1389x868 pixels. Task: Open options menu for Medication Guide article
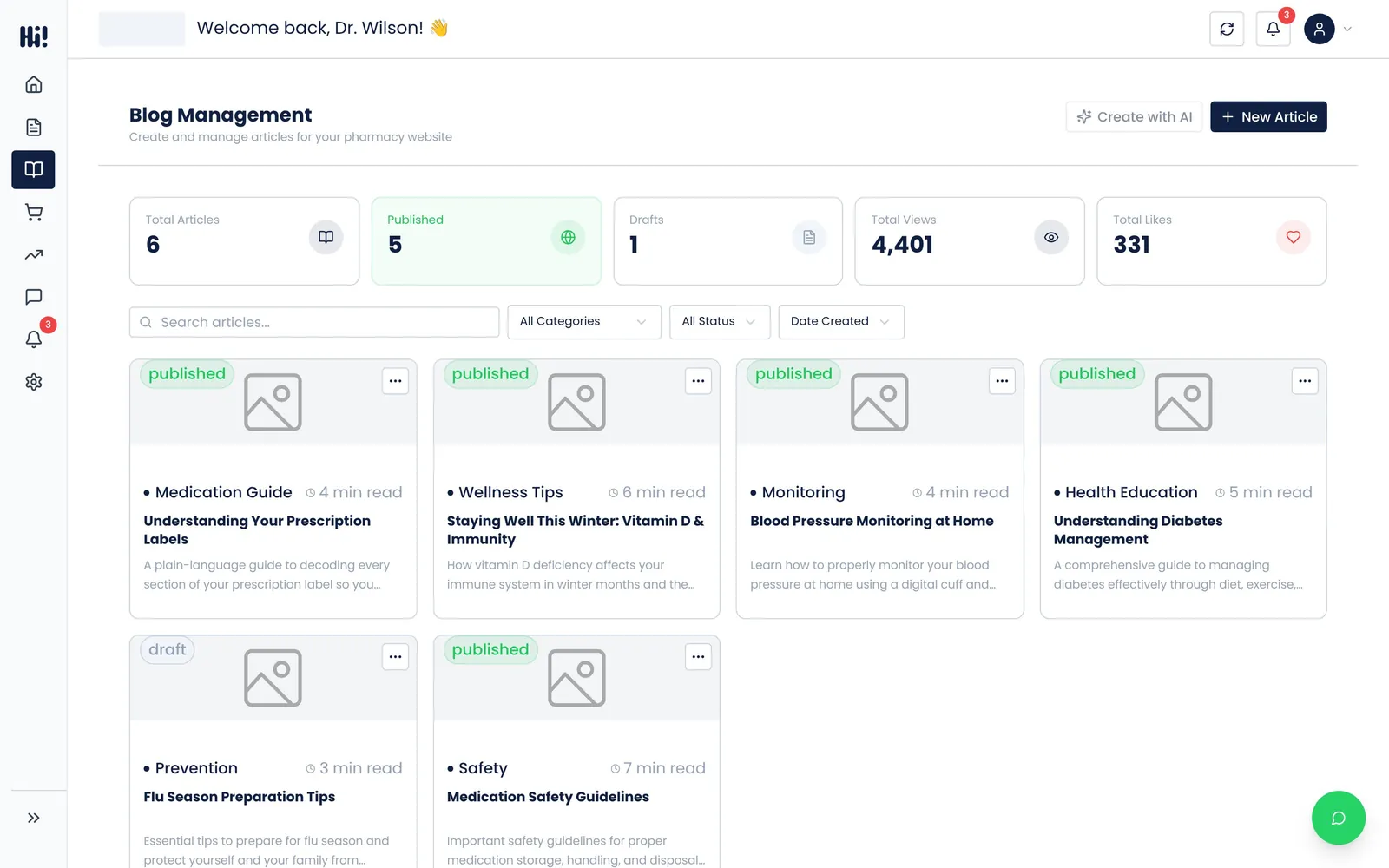click(x=395, y=381)
